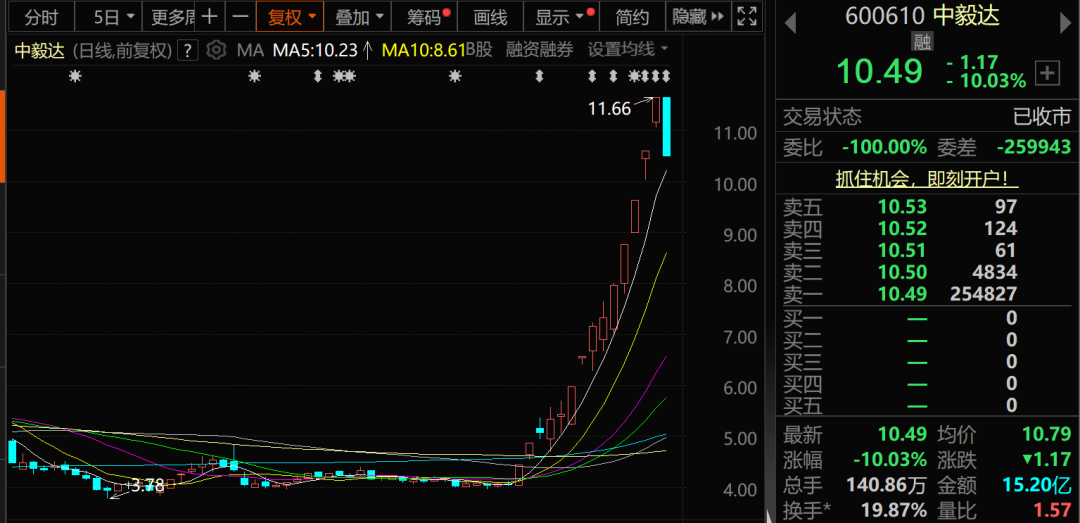1080x523 pixels.
Task: Select the 卖四 10.52 order row price
Action: coord(902,228)
